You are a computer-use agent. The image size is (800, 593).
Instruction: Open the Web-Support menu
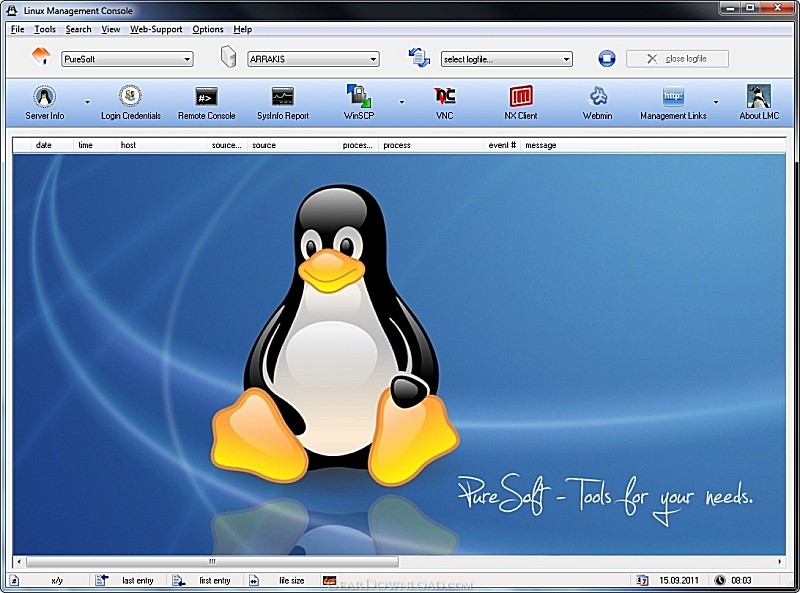(x=156, y=29)
